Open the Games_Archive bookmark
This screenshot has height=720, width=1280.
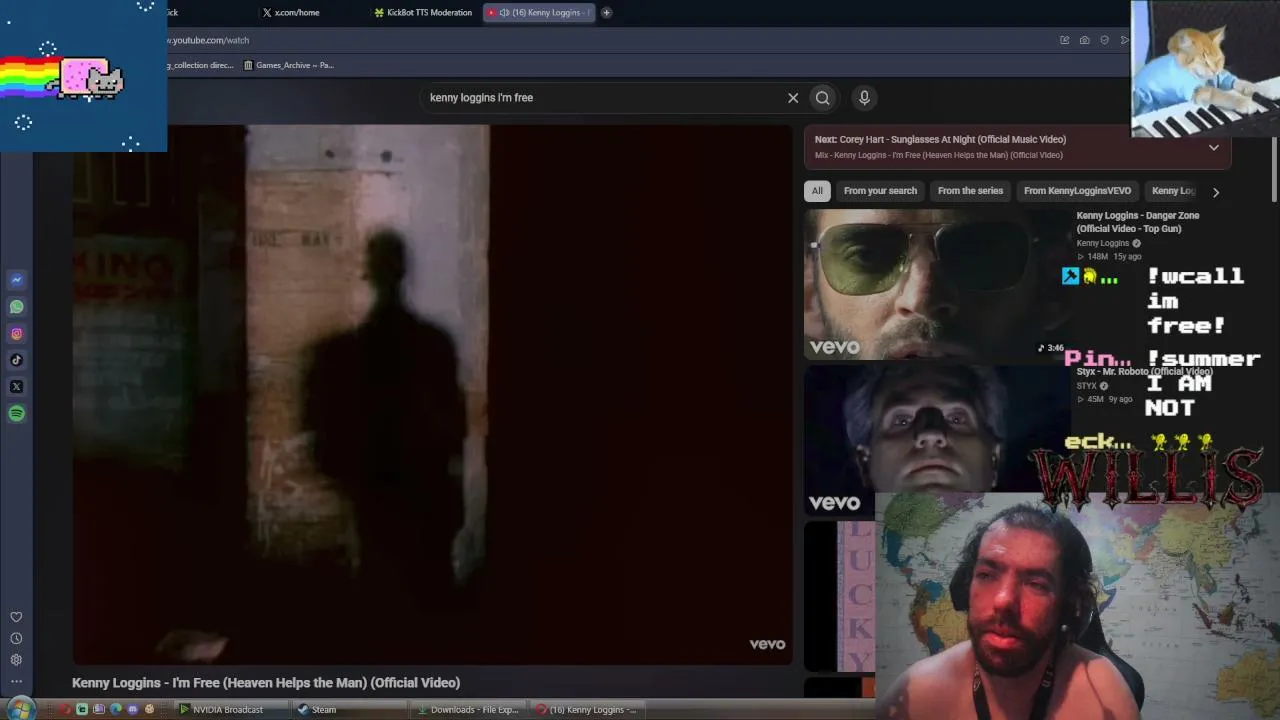[x=289, y=65]
